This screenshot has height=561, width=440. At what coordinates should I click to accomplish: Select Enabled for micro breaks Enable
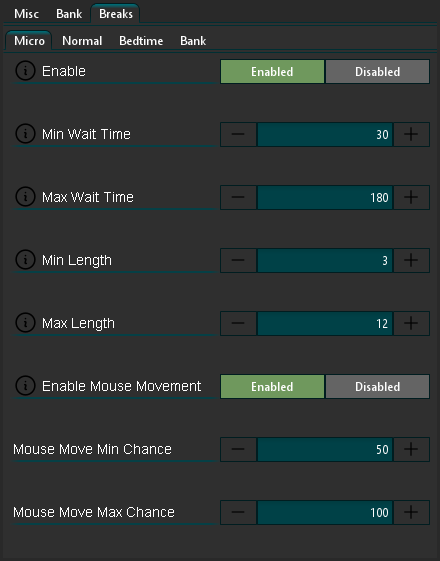(272, 72)
